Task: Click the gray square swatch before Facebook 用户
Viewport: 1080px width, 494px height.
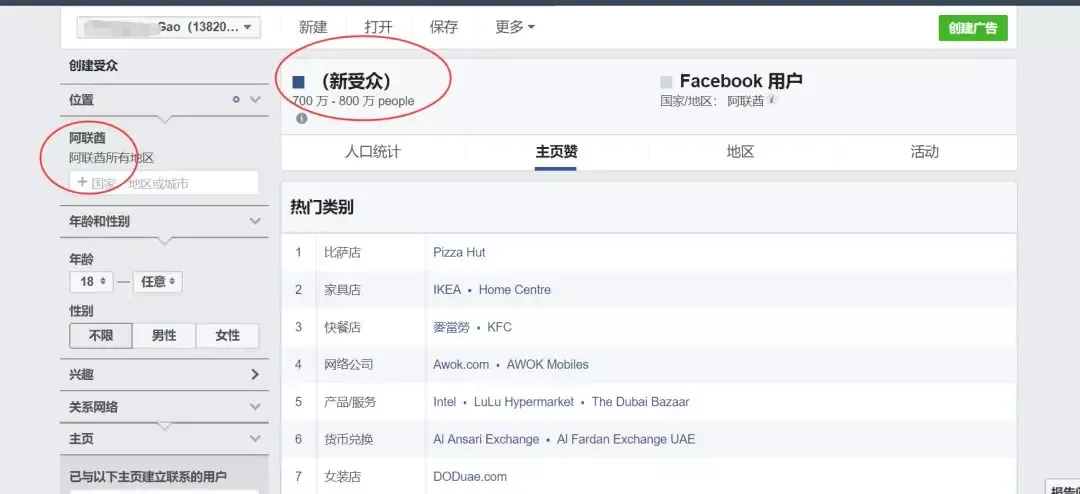Action: coord(666,82)
